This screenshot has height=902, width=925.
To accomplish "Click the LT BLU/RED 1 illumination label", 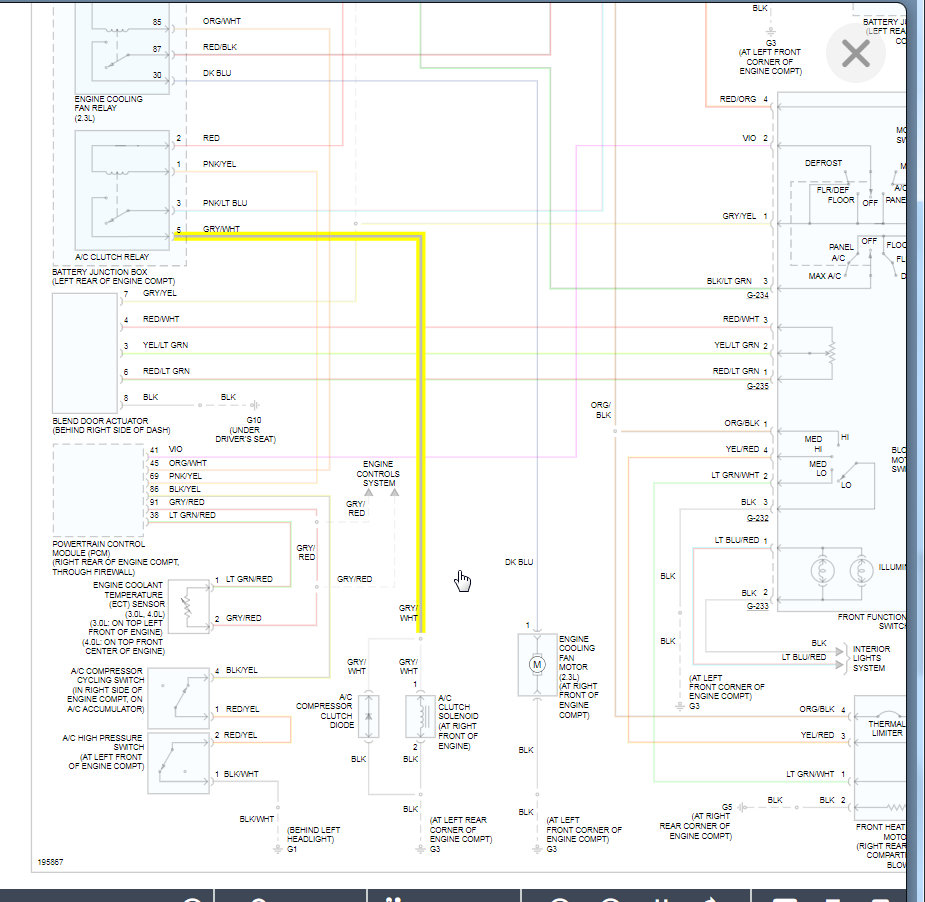I will (x=741, y=540).
